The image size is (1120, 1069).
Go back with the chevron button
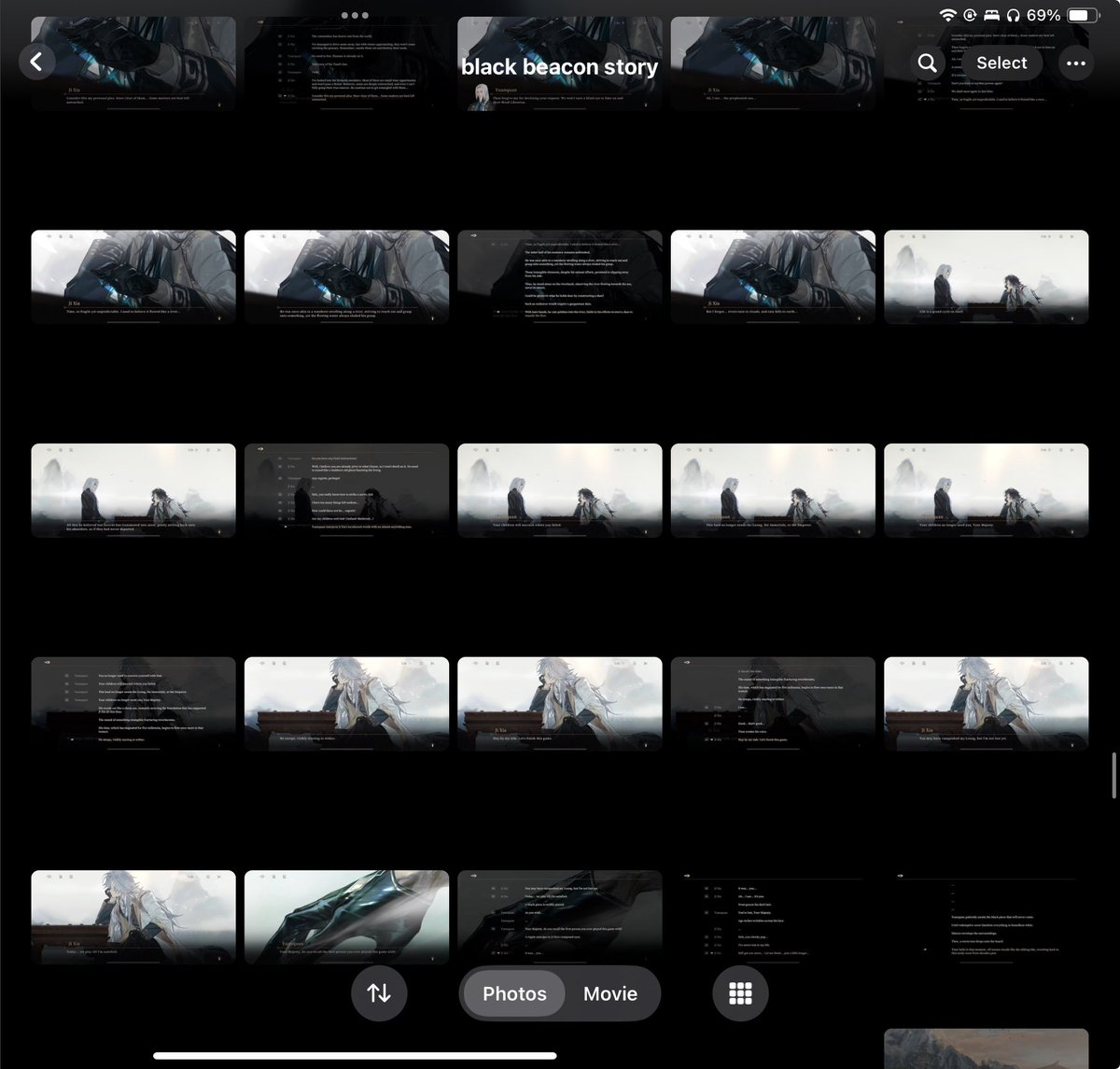click(x=36, y=62)
